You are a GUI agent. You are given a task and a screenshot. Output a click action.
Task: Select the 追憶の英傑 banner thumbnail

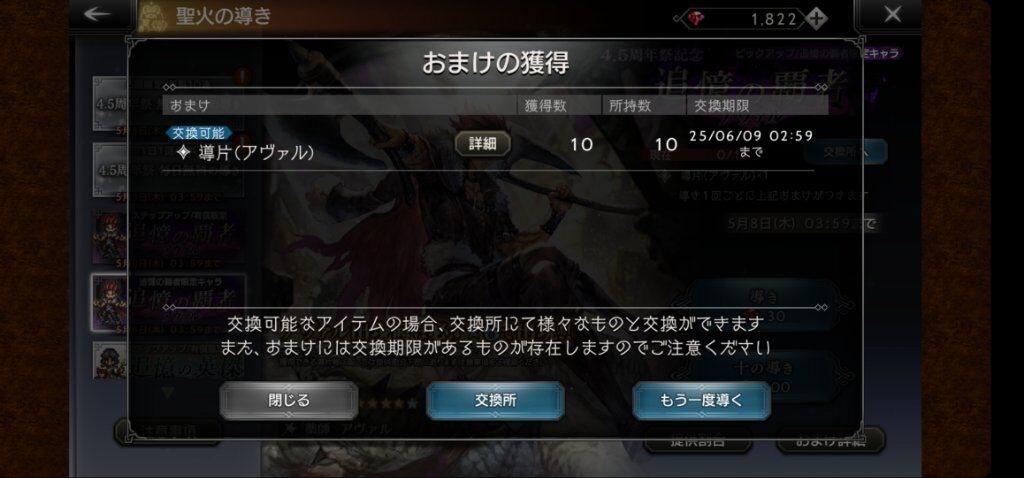point(110,360)
